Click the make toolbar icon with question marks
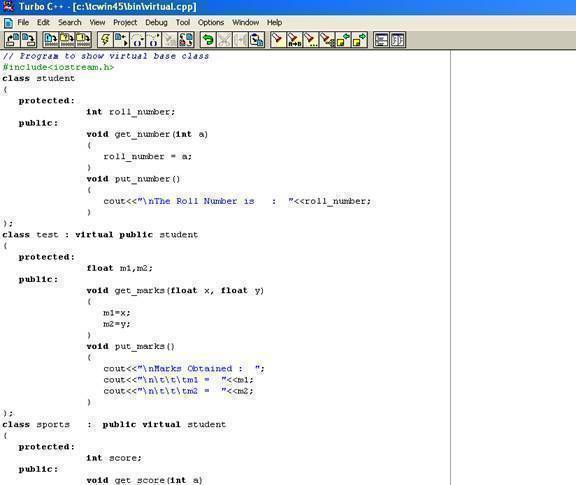This screenshot has width=576, height=485. pos(67,39)
